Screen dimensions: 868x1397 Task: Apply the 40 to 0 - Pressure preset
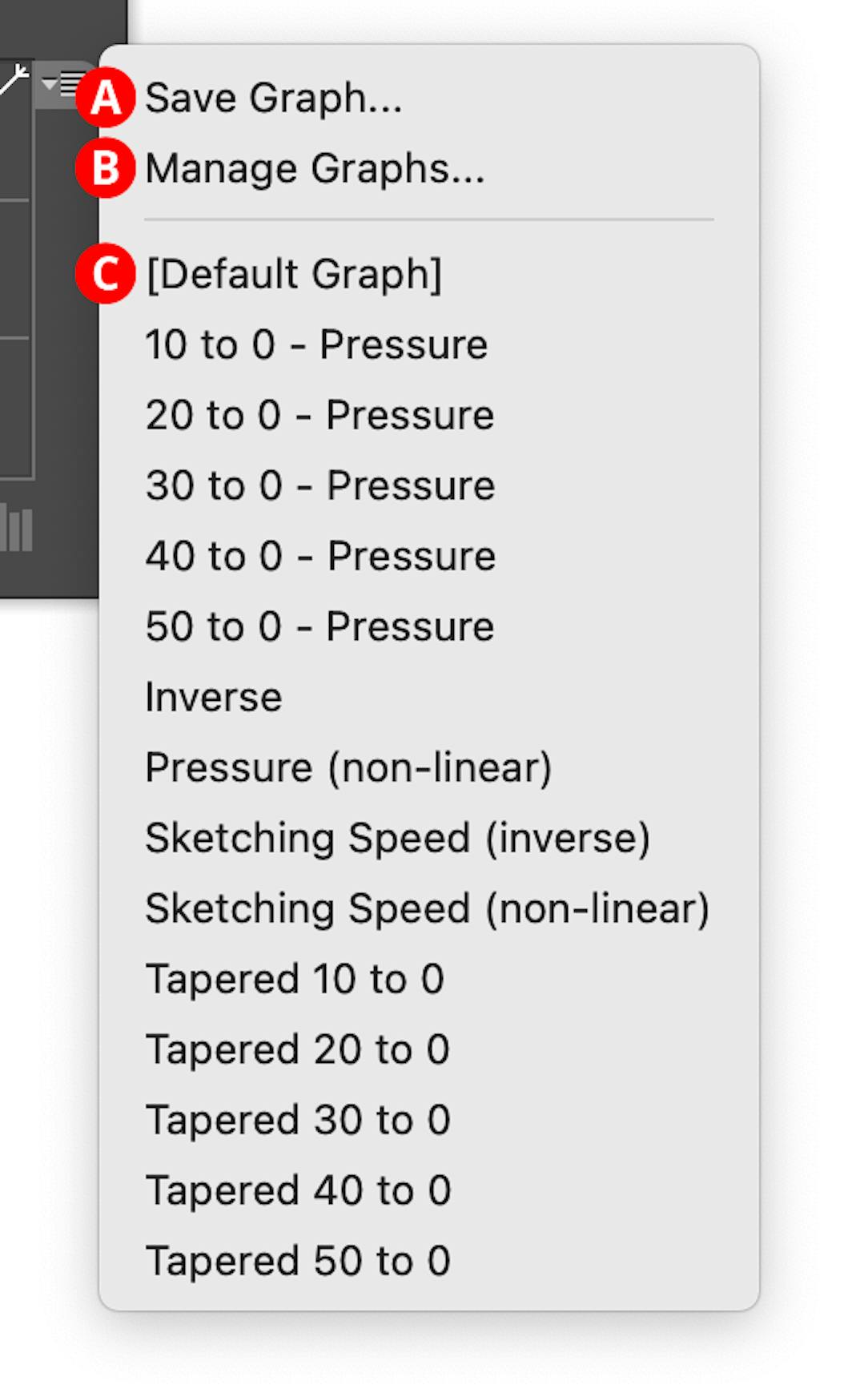click(320, 555)
